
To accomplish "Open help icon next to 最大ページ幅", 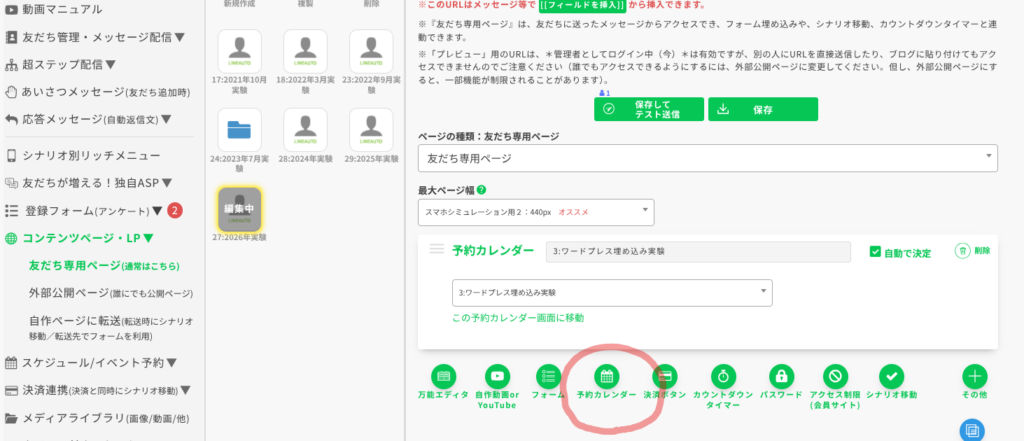I will (x=481, y=190).
